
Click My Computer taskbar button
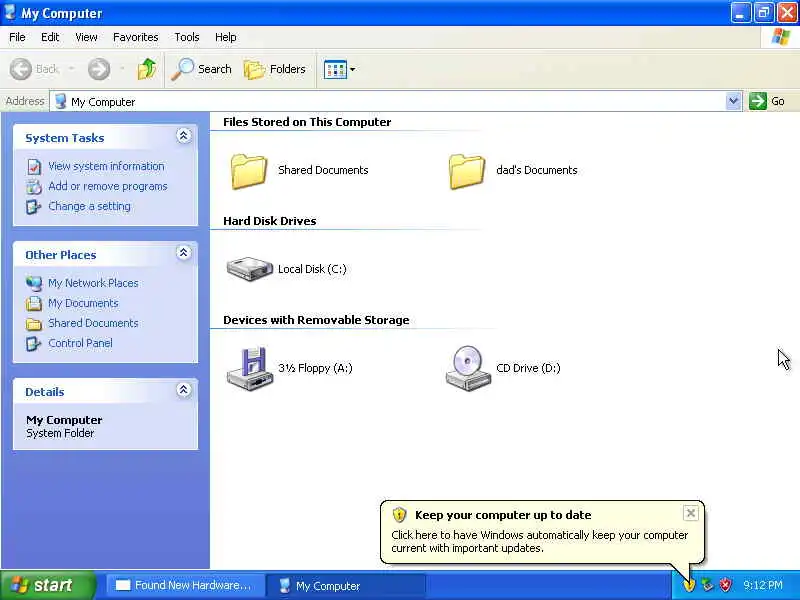point(346,585)
